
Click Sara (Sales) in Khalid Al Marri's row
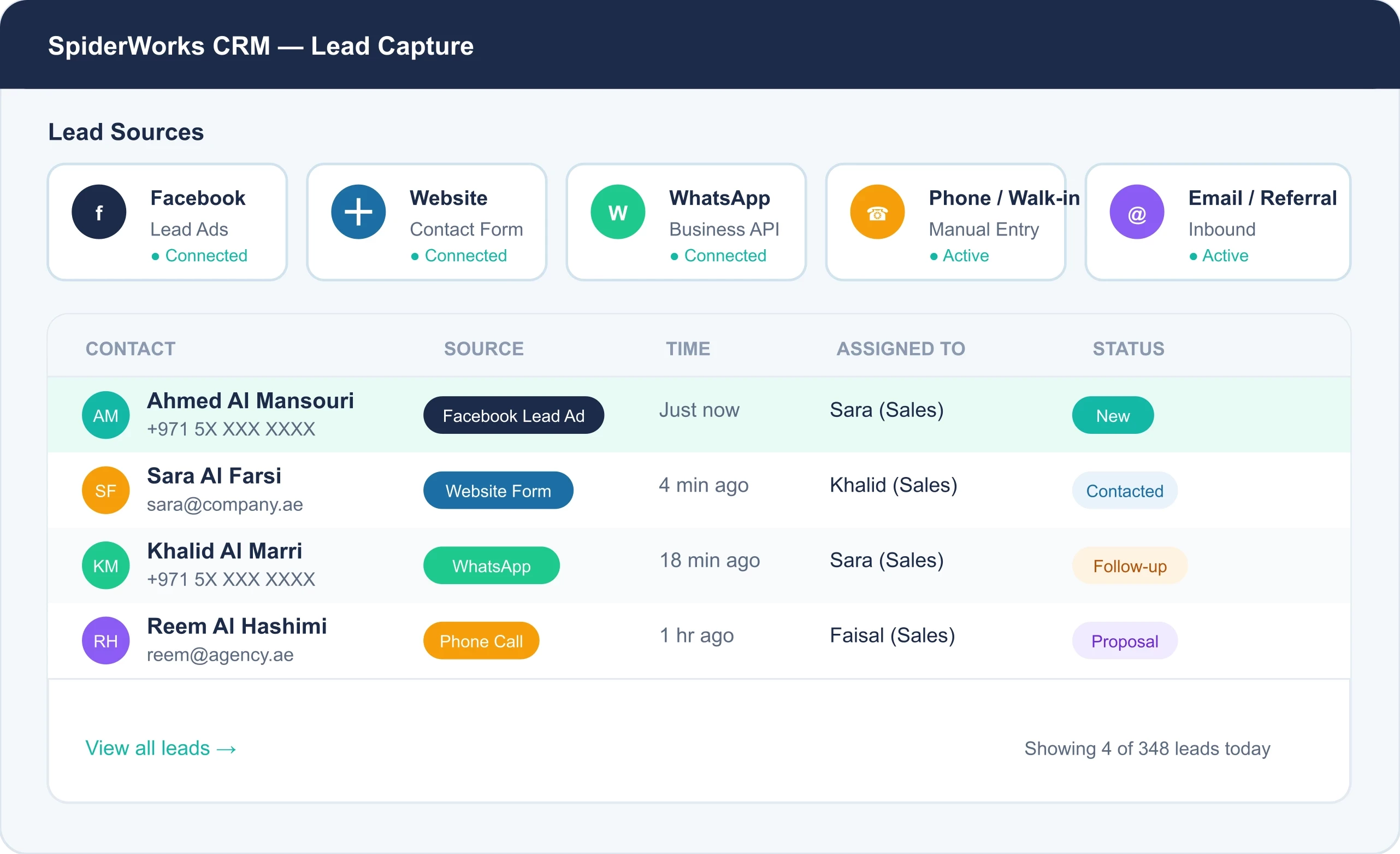click(x=887, y=559)
